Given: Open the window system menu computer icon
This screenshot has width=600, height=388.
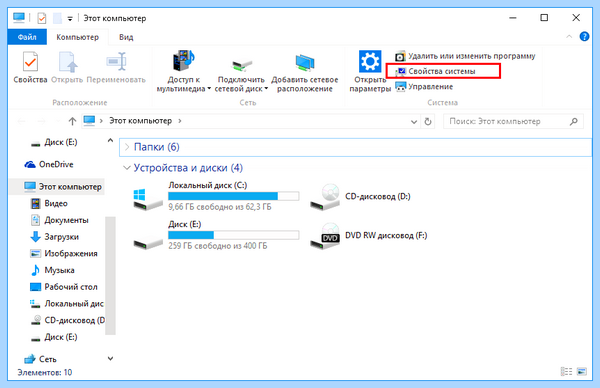Looking at the screenshot, I should [19, 18].
